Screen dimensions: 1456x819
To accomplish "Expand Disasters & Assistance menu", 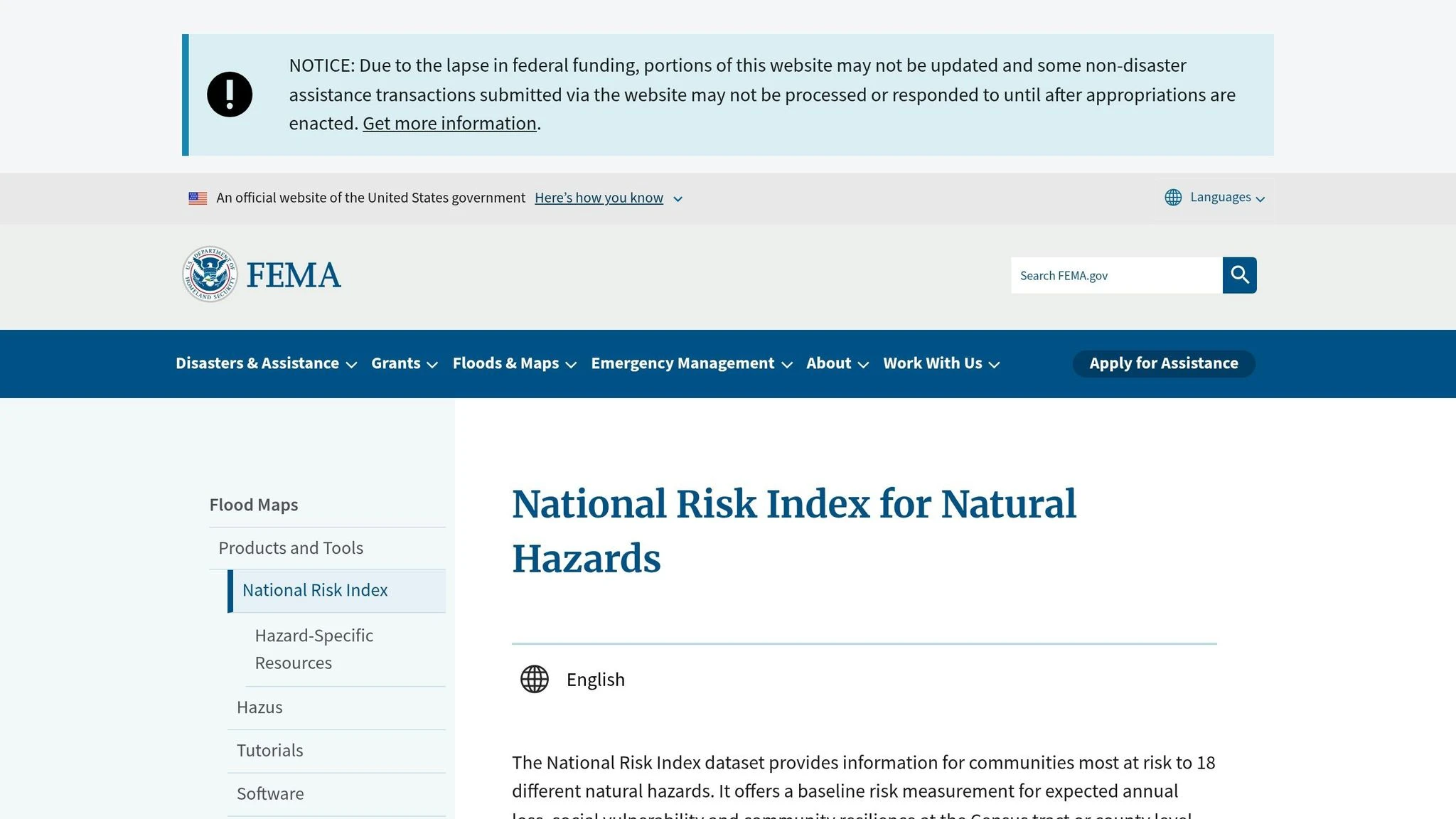I will click(x=266, y=363).
